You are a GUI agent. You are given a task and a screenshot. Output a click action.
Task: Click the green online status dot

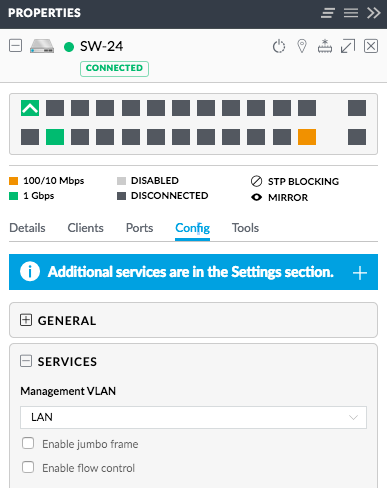(69, 47)
